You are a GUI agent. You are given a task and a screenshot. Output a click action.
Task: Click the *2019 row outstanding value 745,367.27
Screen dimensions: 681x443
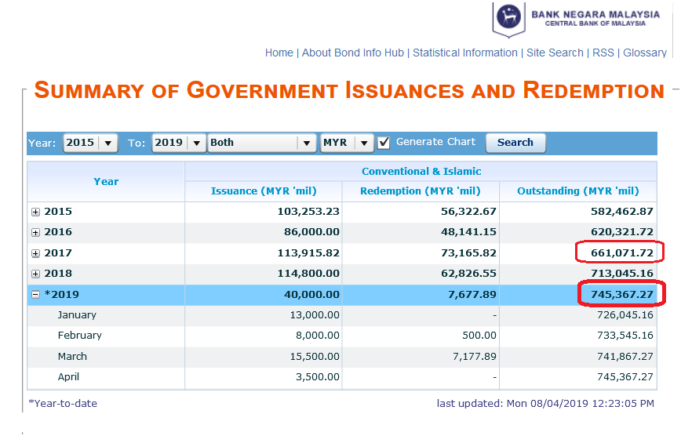622,294
